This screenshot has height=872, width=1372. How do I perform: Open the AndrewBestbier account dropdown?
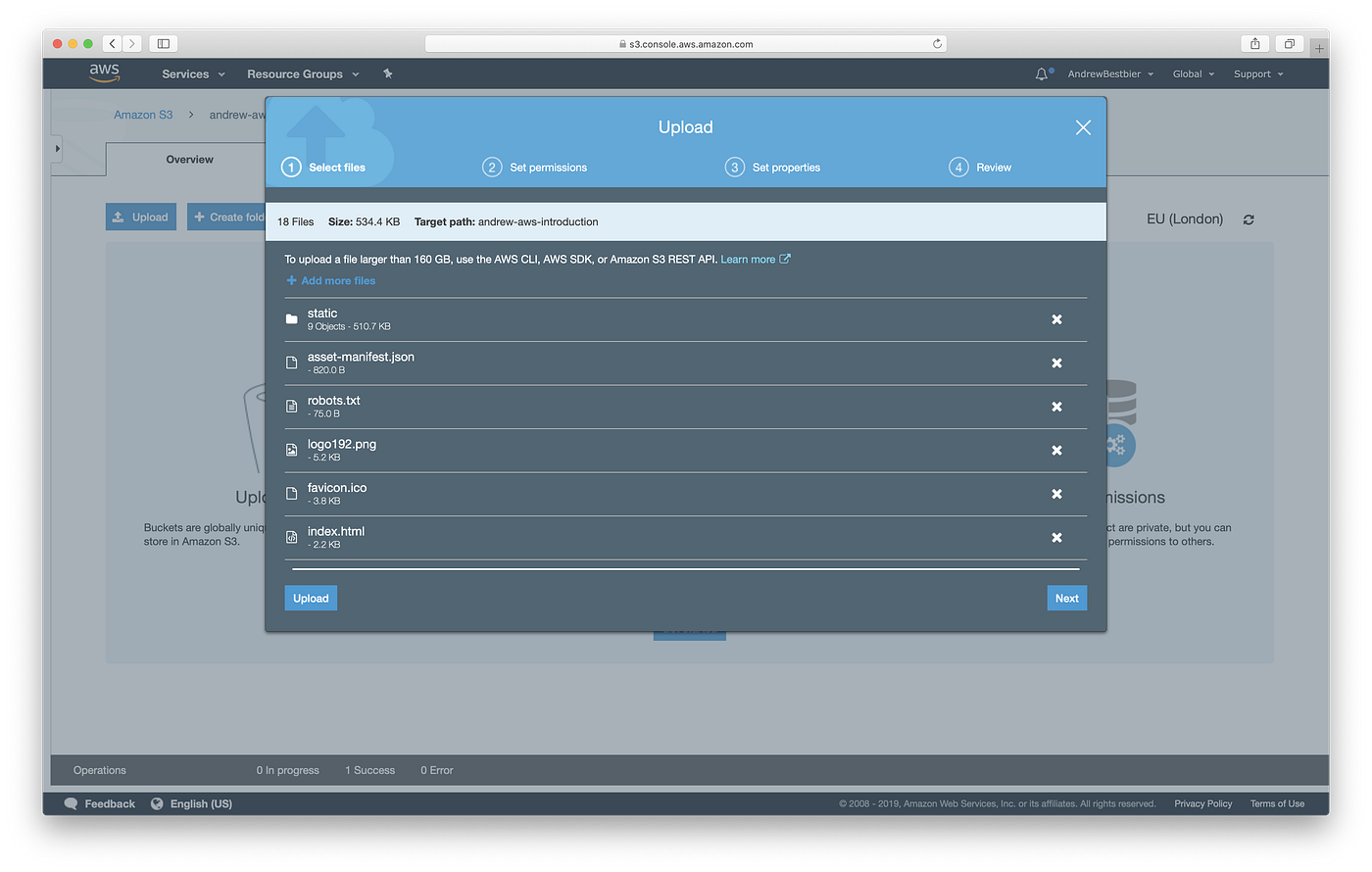click(1109, 73)
